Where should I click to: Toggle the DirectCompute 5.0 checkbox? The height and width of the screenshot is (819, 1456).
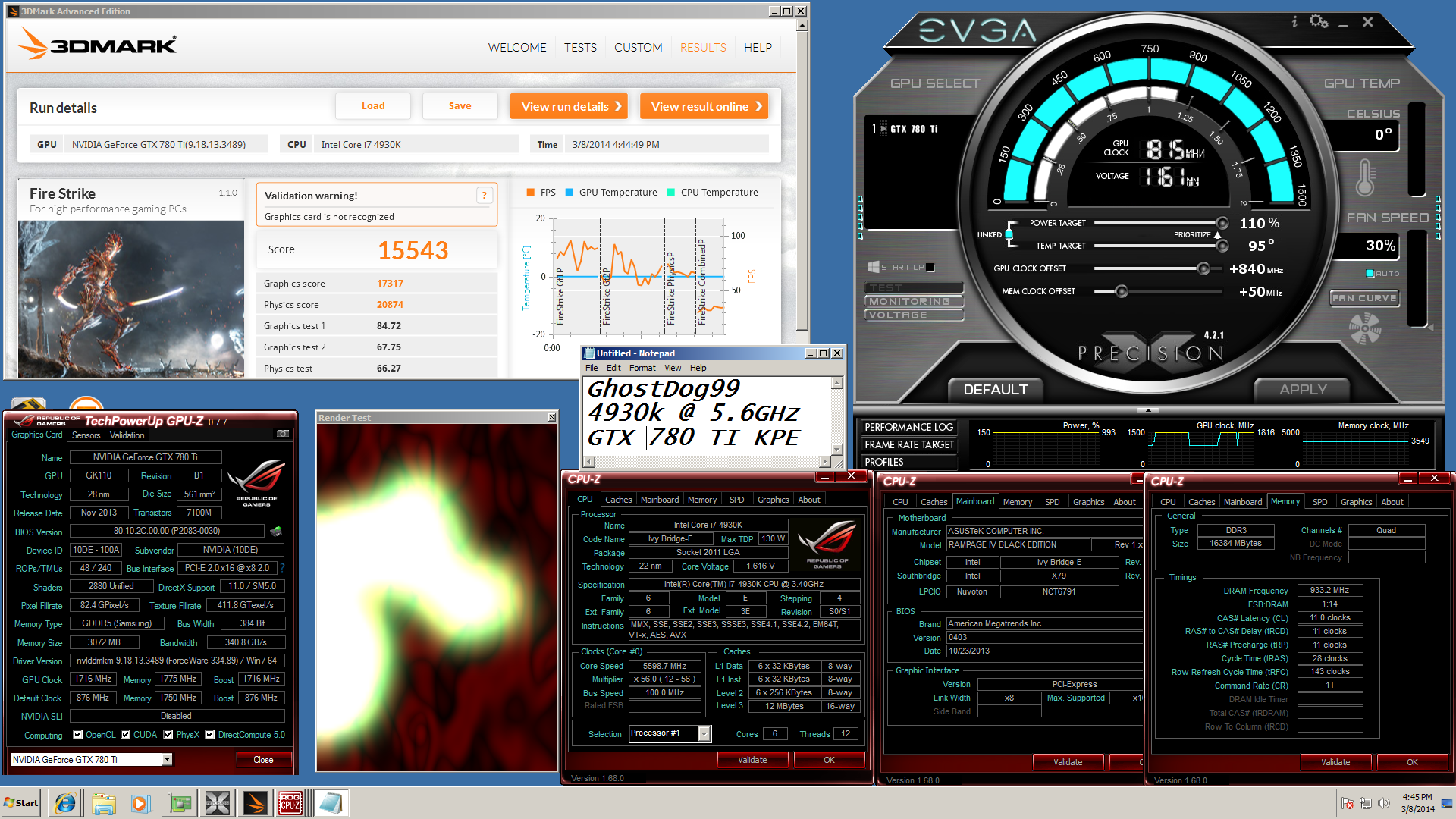(x=210, y=735)
